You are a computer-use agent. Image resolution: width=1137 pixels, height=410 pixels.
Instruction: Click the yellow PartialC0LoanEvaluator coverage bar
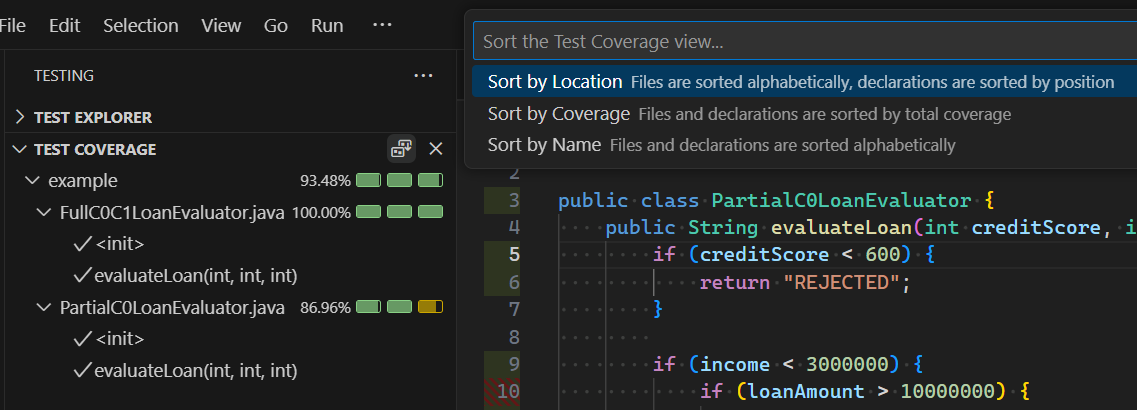click(x=431, y=308)
